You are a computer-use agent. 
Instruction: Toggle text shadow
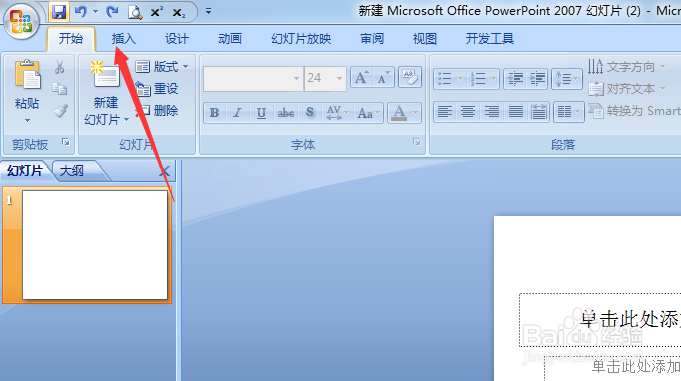pos(310,113)
